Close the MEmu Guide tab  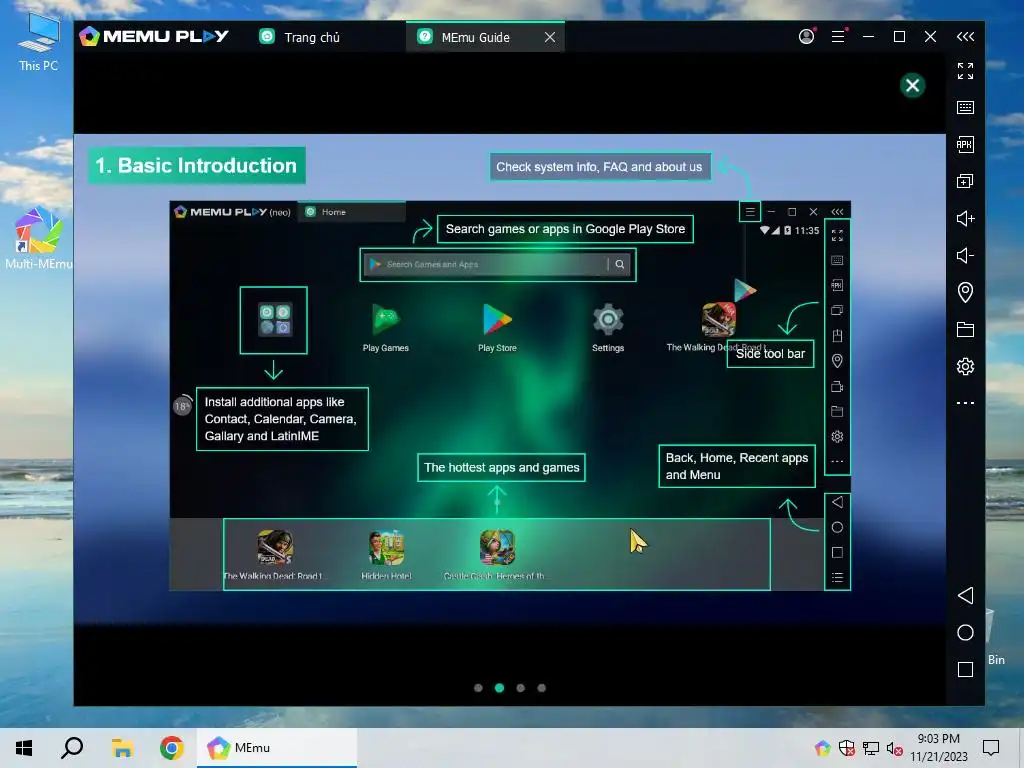tap(550, 37)
